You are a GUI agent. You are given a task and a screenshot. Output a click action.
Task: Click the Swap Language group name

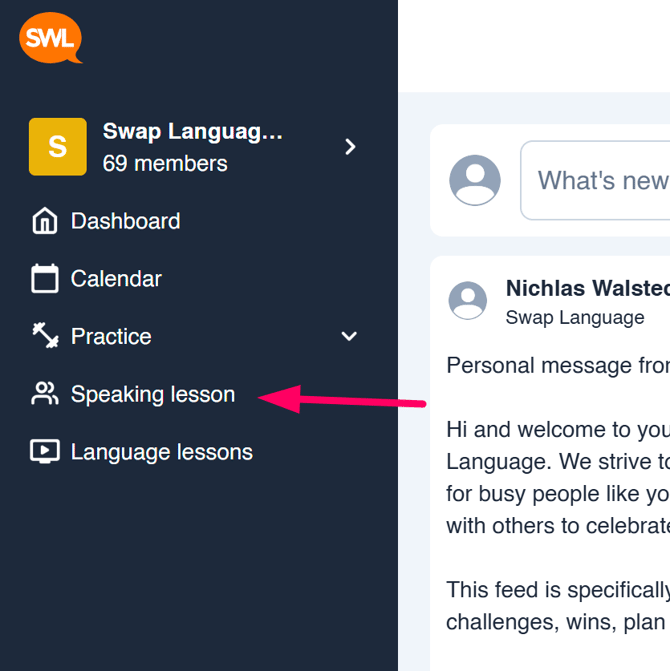pos(193,132)
